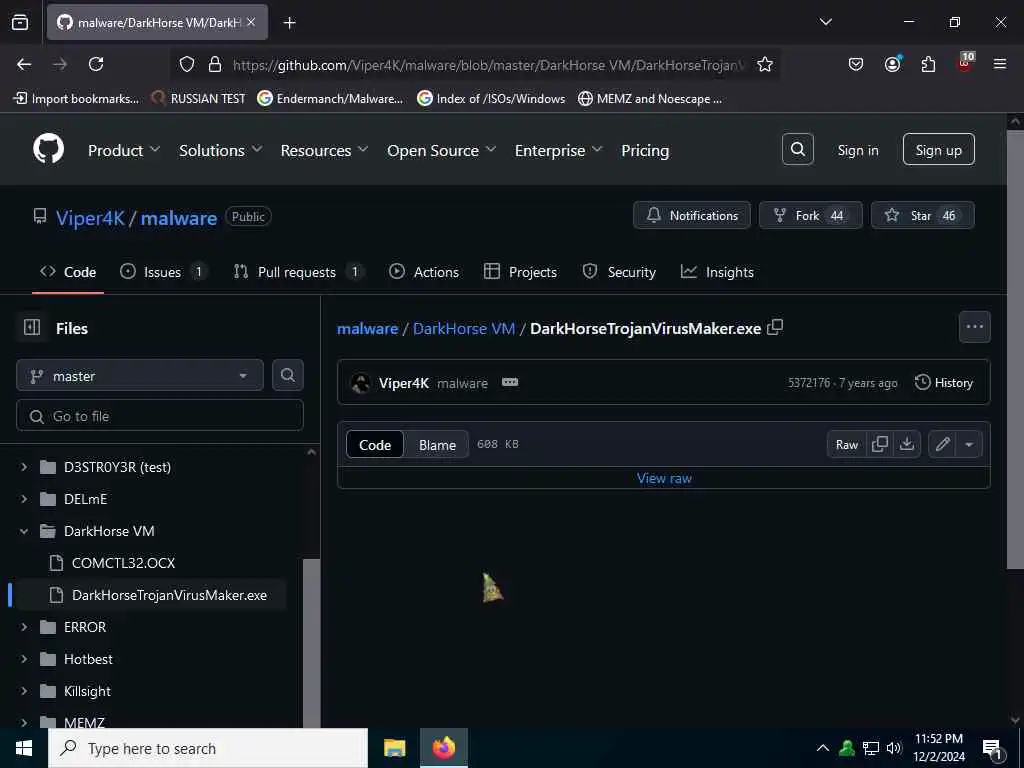The image size is (1024, 768).
Task: Click the pencil edit file icon
Action: pyautogui.click(x=942, y=444)
